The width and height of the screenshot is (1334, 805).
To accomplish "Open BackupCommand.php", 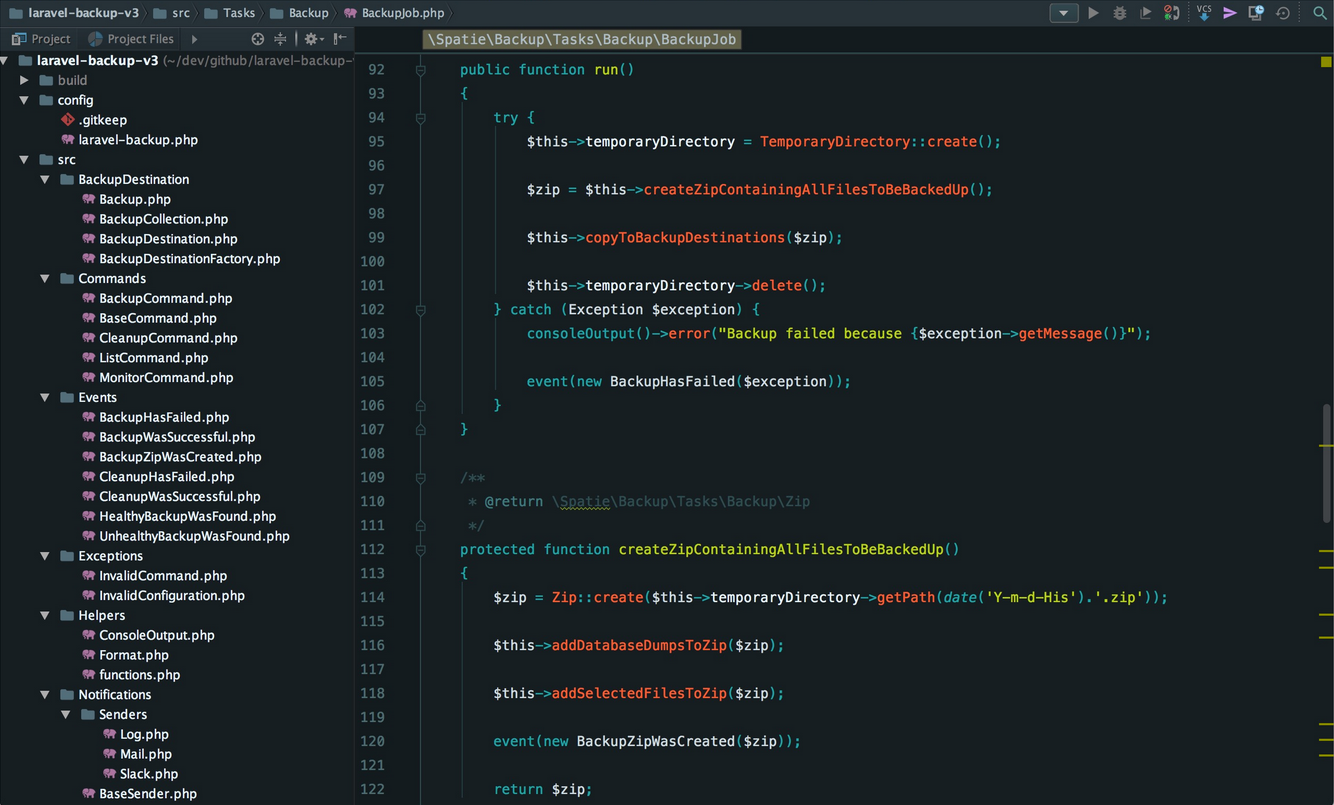I will [x=157, y=298].
